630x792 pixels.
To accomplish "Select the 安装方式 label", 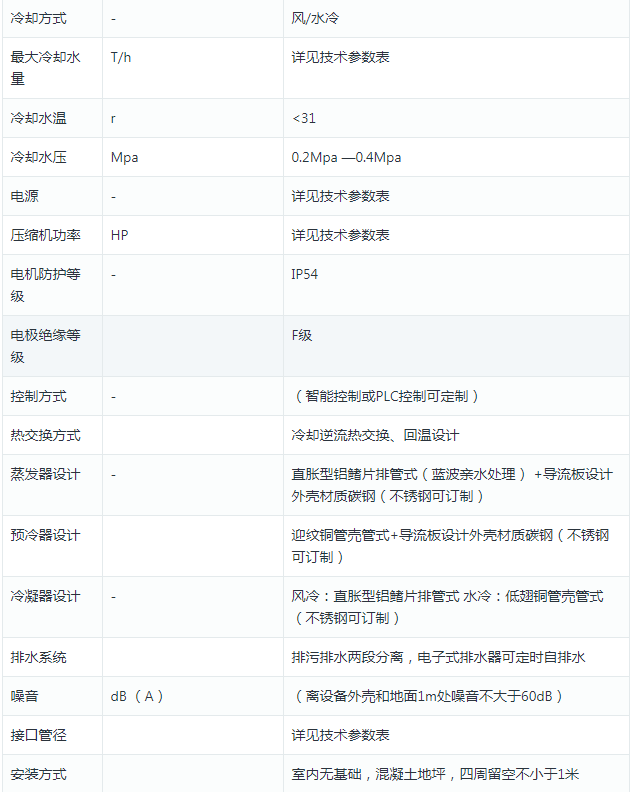I will (x=38, y=774).
